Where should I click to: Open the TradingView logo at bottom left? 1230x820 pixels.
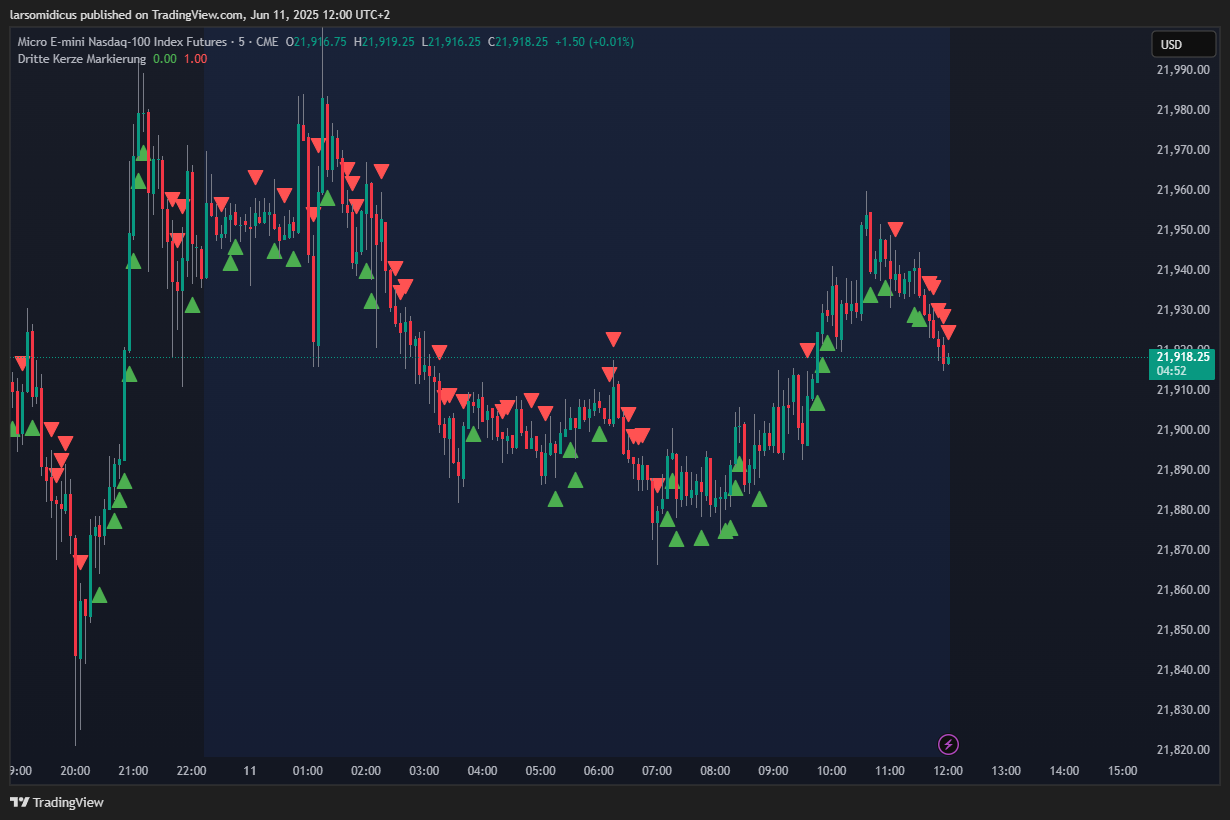click(57, 802)
